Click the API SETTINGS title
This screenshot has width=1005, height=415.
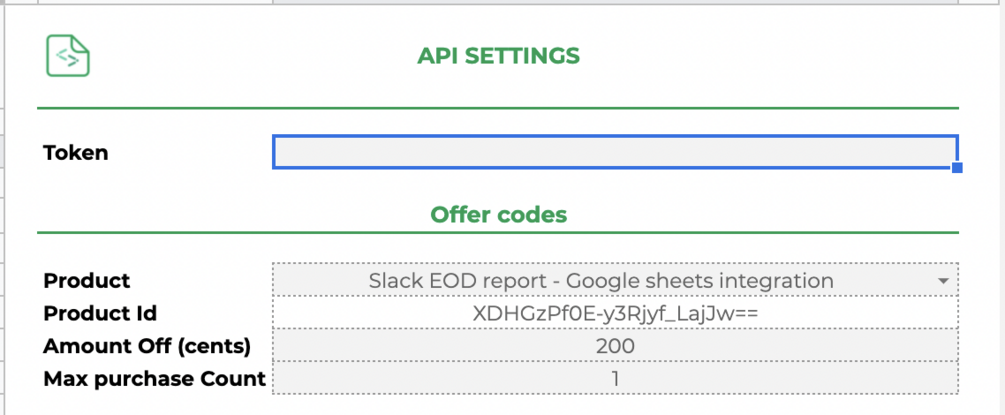[498, 55]
